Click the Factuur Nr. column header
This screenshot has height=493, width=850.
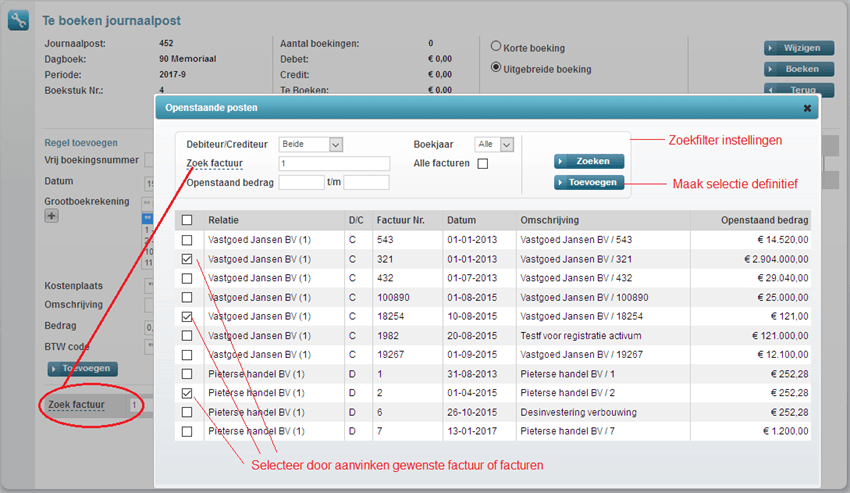(401, 220)
